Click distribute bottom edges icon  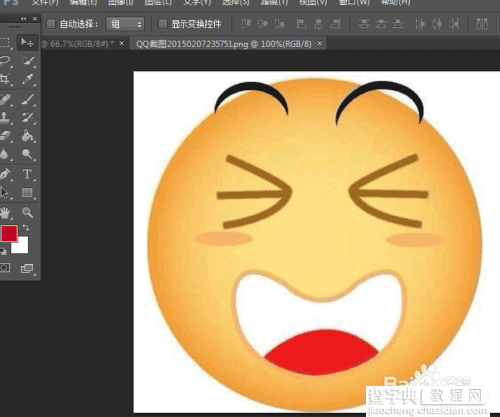click(398, 24)
